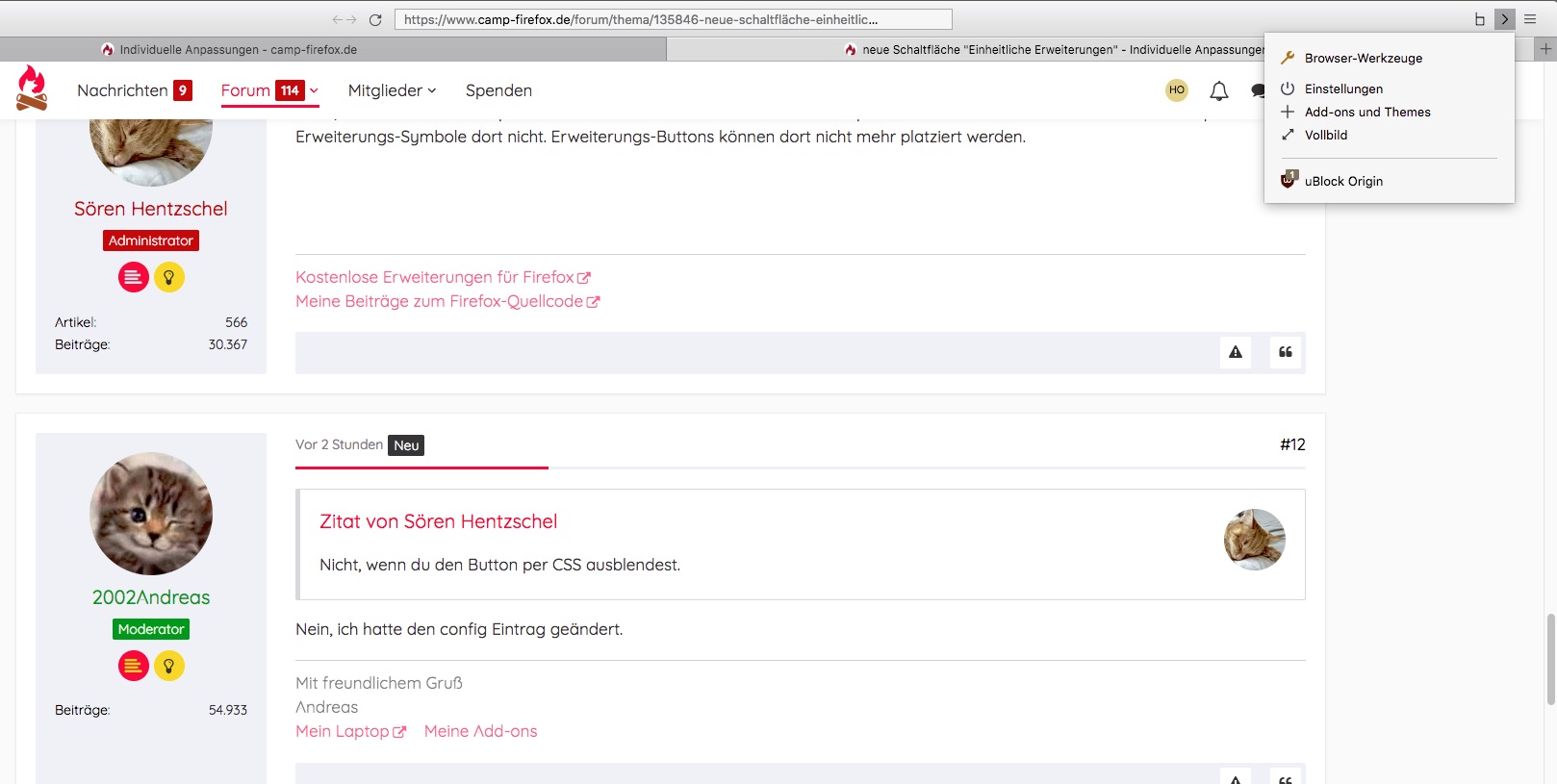Click Sören Hentzschel's cat avatar image

click(x=151, y=152)
